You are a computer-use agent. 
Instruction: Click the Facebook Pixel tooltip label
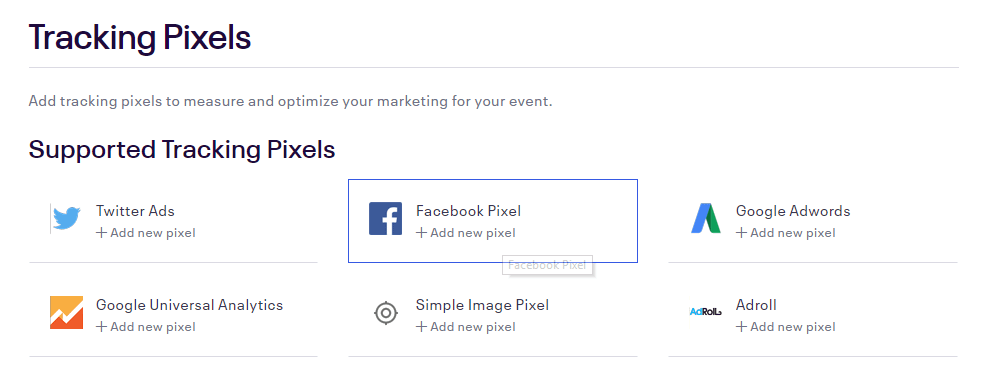point(548,265)
